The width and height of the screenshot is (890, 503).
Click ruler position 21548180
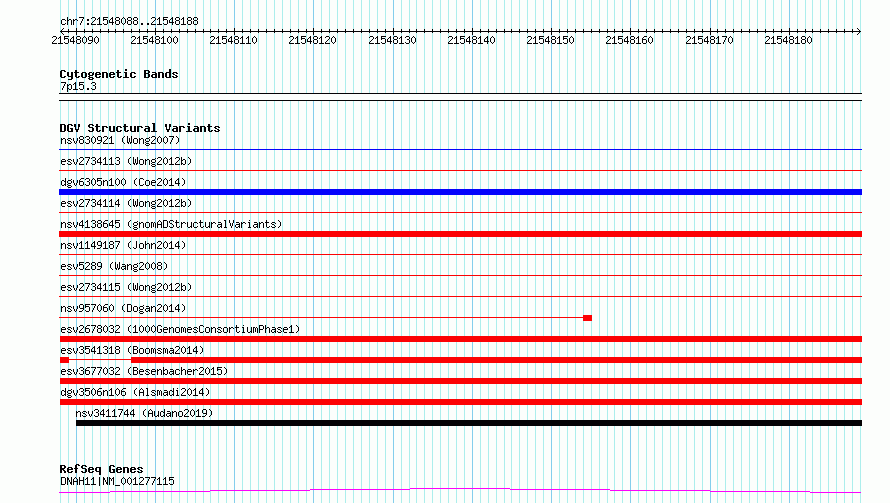coord(788,40)
